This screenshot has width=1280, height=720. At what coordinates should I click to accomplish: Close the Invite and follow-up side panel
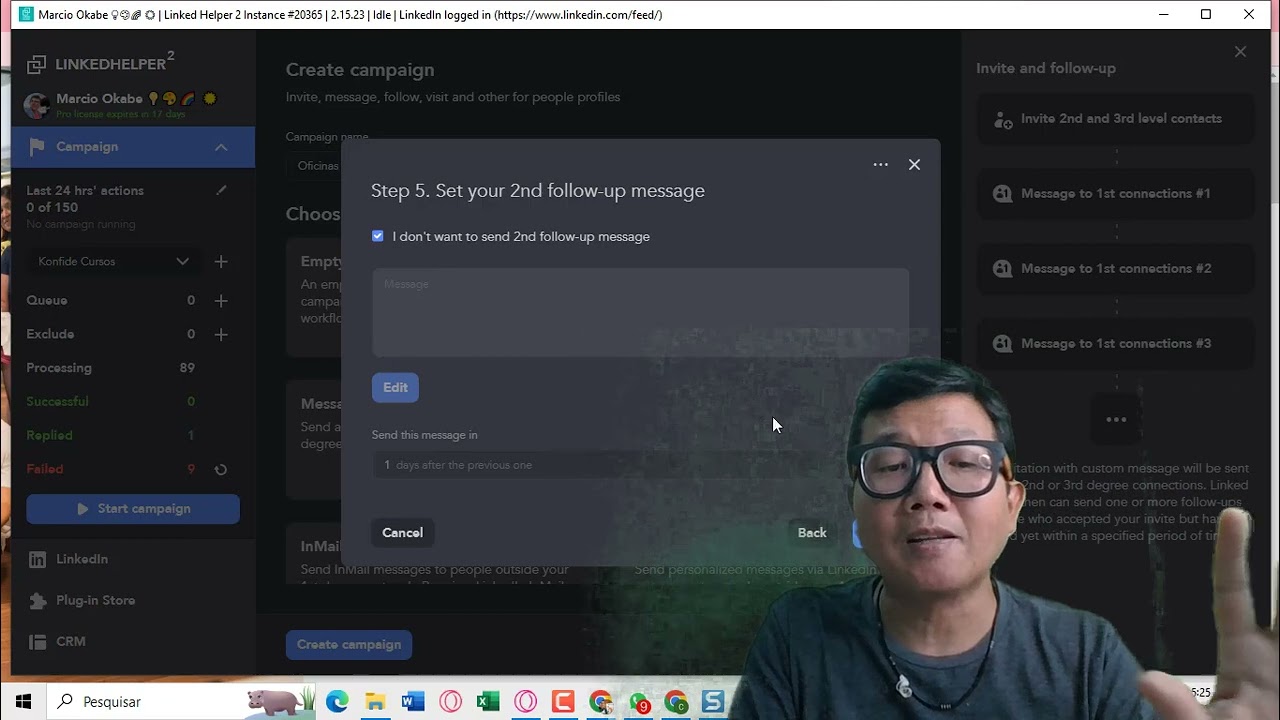pos(1240,52)
